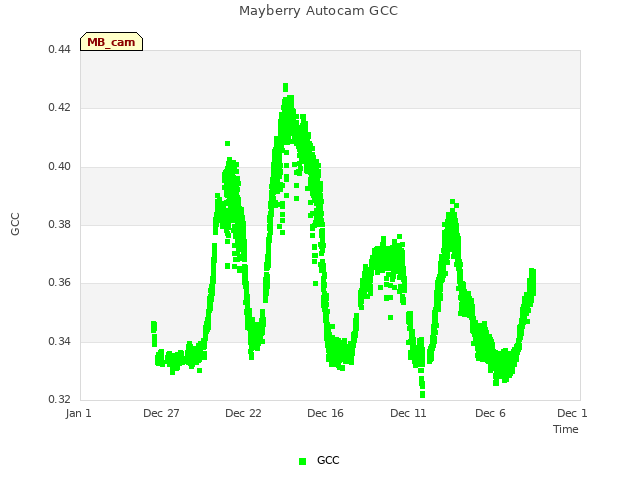This screenshot has height=480, width=640.
Task: Click the Dec 16 axis label
Action: [x=325, y=413]
